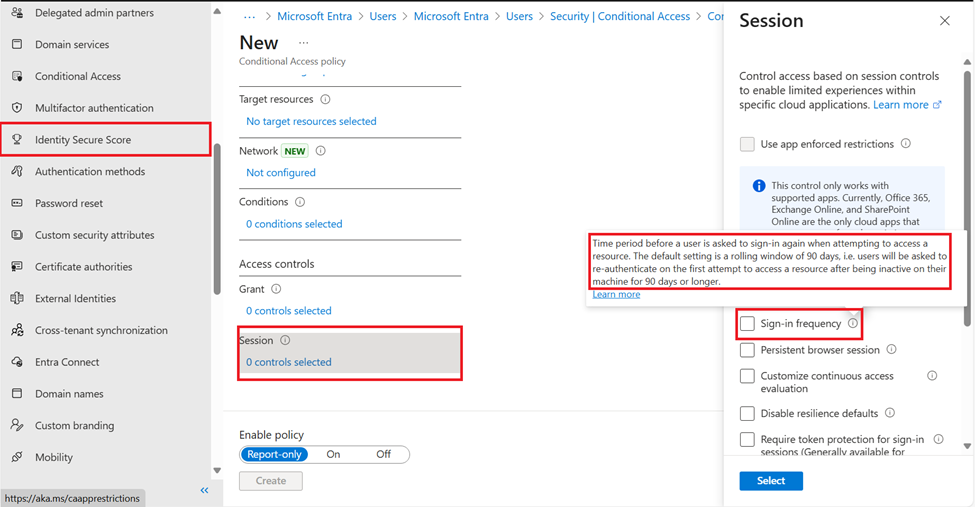
Task: Click info icon beside Customize continuous access evaluation
Action: [x=932, y=376]
